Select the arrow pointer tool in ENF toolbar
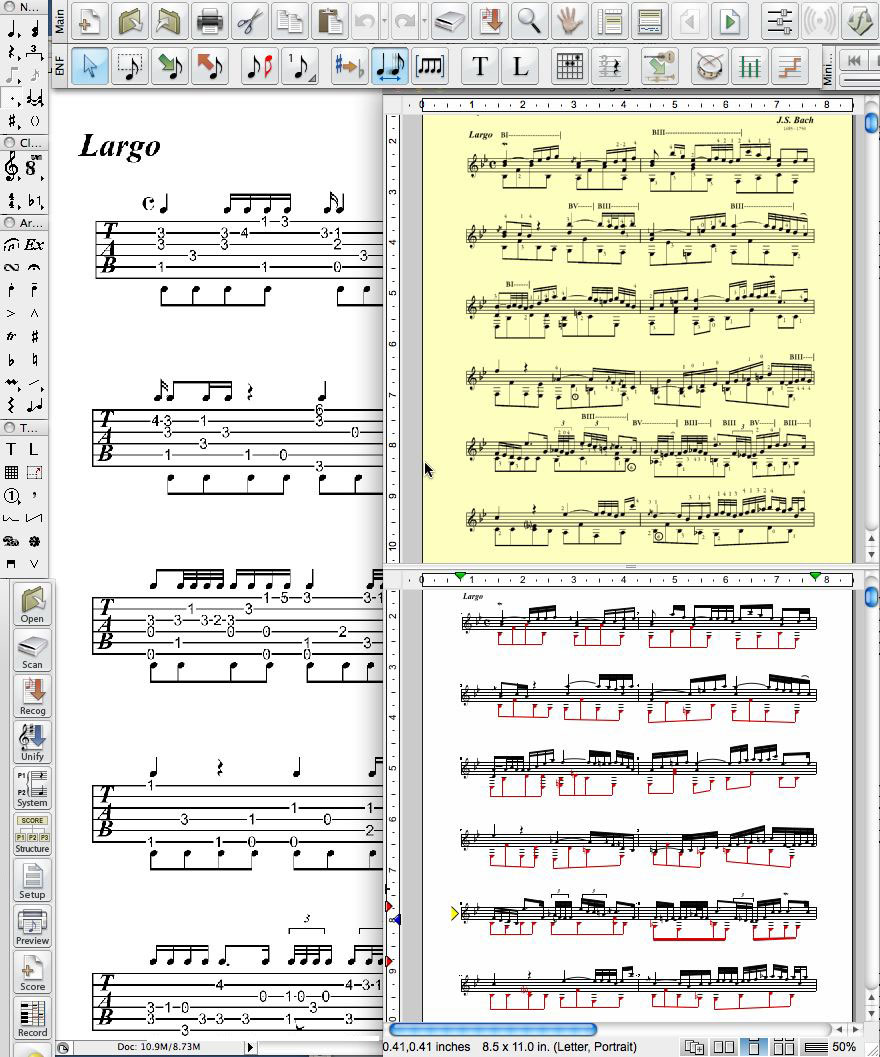Image resolution: width=880 pixels, height=1057 pixels. click(x=89, y=66)
